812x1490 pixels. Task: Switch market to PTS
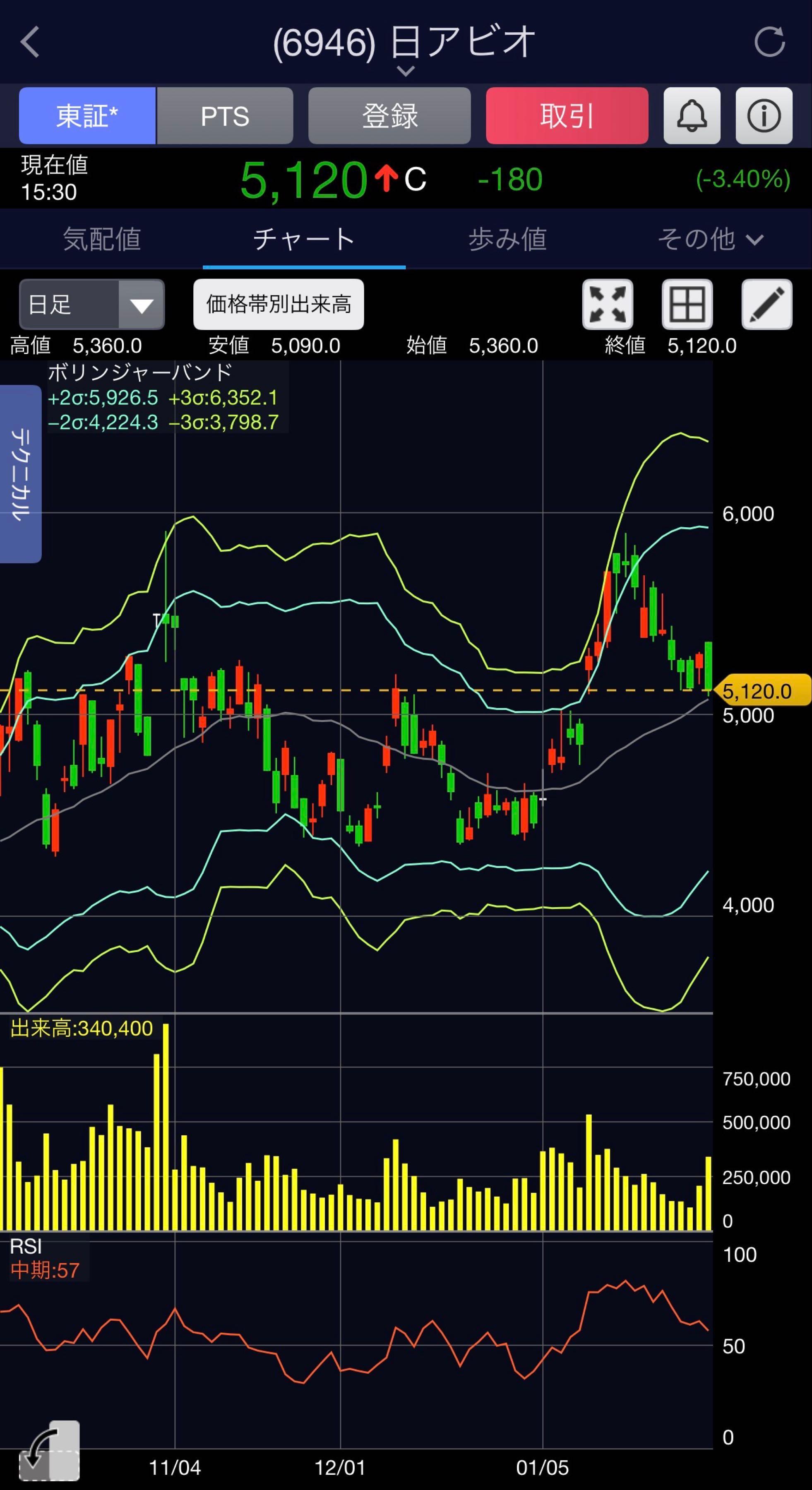225,116
